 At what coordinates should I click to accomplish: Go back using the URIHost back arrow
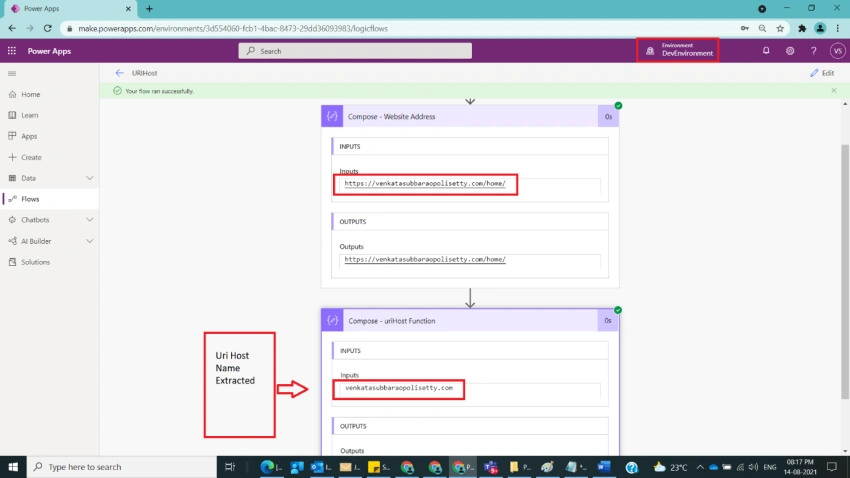point(119,73)
